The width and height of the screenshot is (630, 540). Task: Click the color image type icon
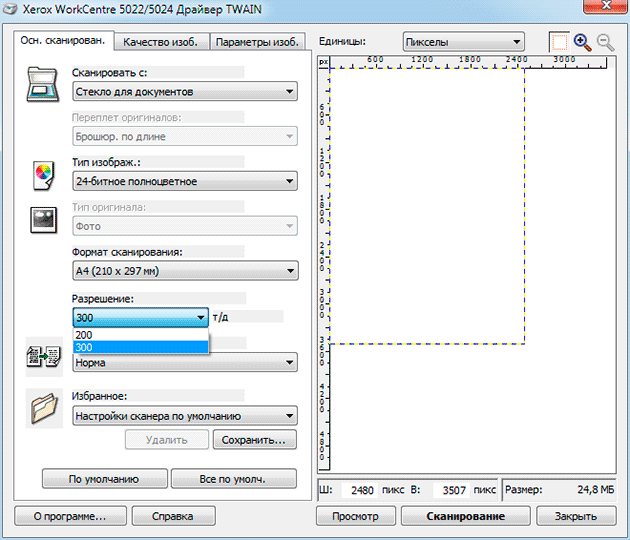pos(44,176)
